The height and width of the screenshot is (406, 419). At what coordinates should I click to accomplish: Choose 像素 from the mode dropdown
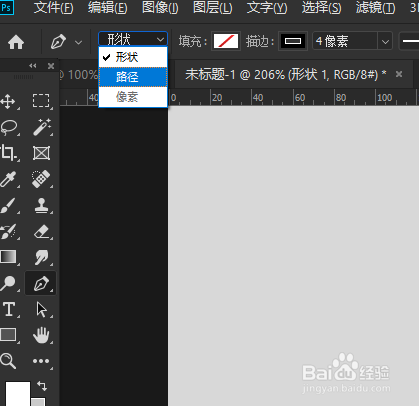pyautogui.click(x=133, y=97)
